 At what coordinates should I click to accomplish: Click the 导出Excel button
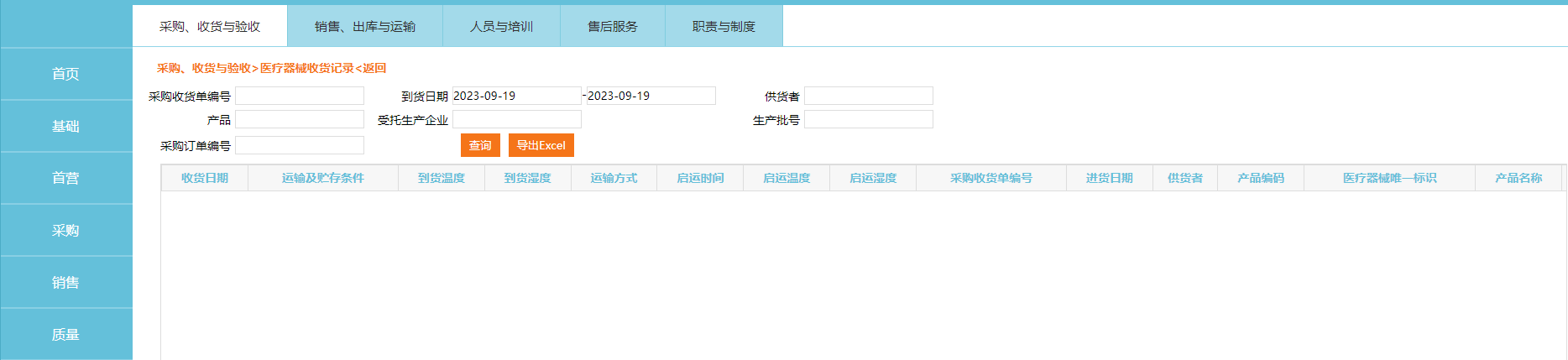(x=541, y=145)
